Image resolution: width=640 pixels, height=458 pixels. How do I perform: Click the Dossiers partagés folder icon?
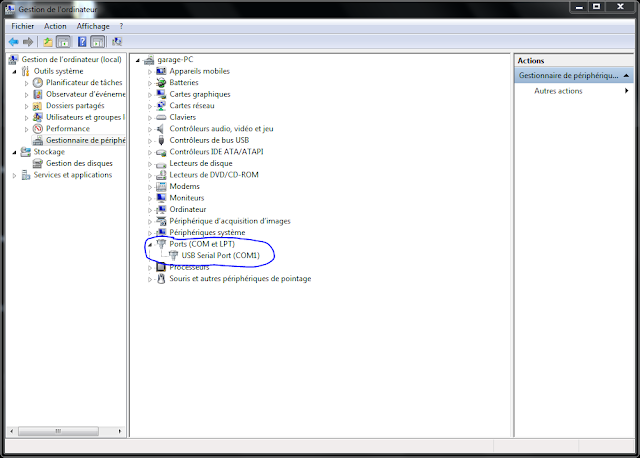38,106
